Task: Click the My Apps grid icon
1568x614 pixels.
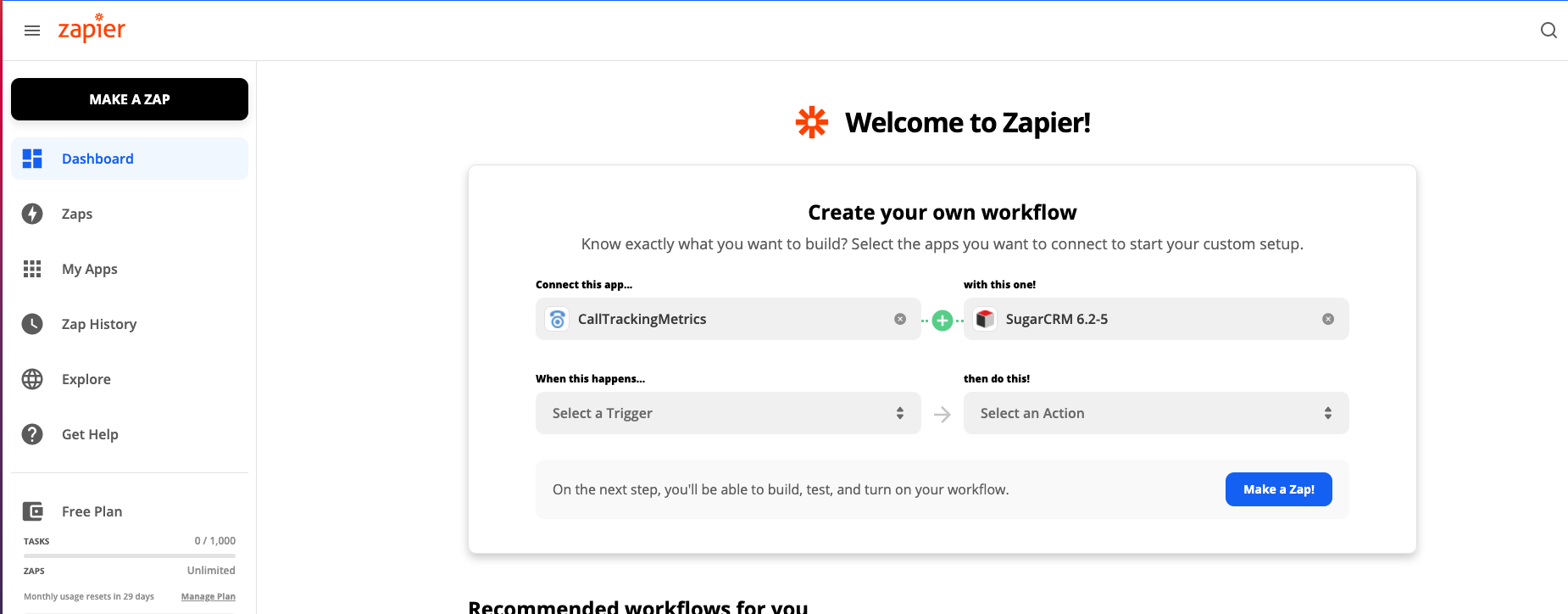Action: coord(32,269)
